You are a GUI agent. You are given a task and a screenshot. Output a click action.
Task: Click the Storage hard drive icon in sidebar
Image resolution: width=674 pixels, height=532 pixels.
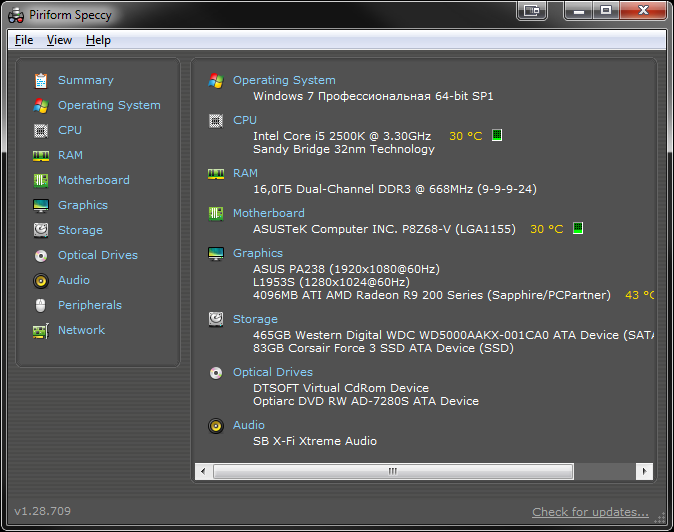[x=41, y=230]
